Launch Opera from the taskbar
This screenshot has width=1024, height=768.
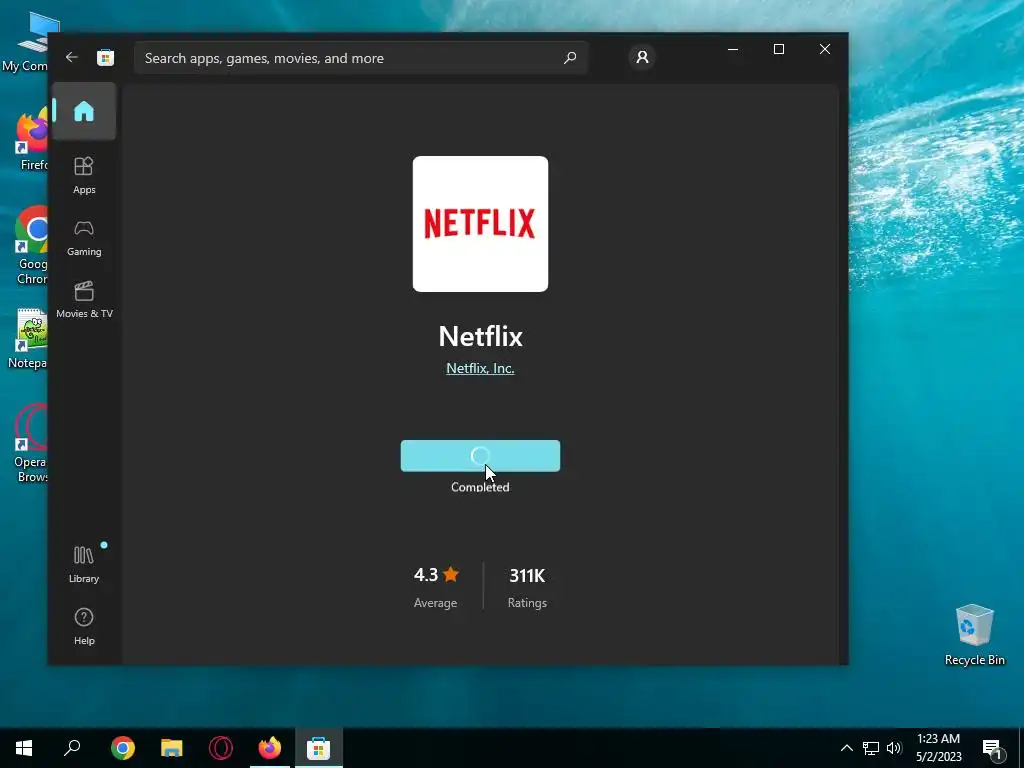pos(221,748)
